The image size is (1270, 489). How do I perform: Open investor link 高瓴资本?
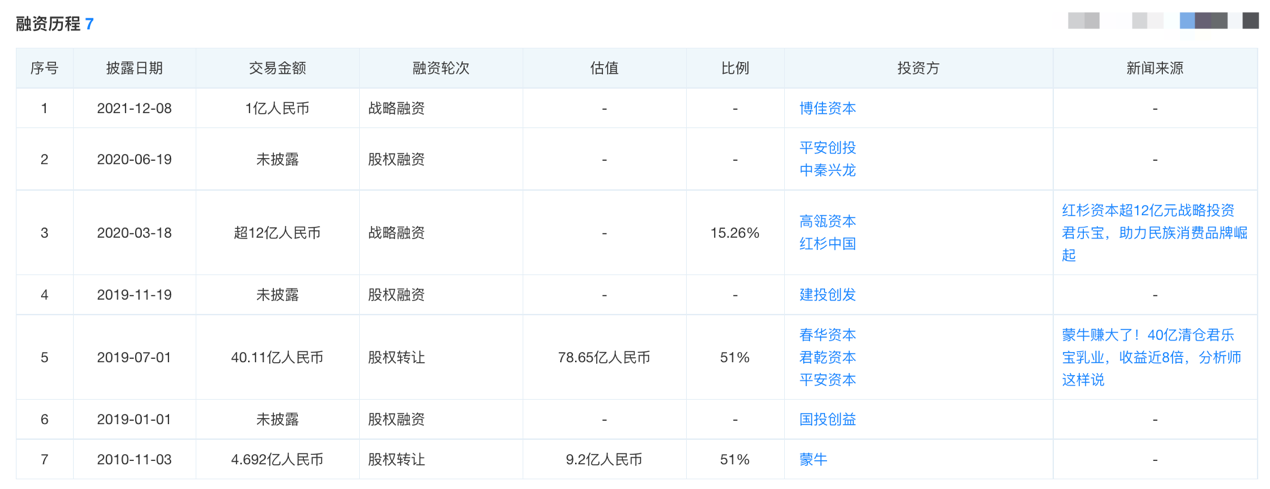click(x=827, y=221)
